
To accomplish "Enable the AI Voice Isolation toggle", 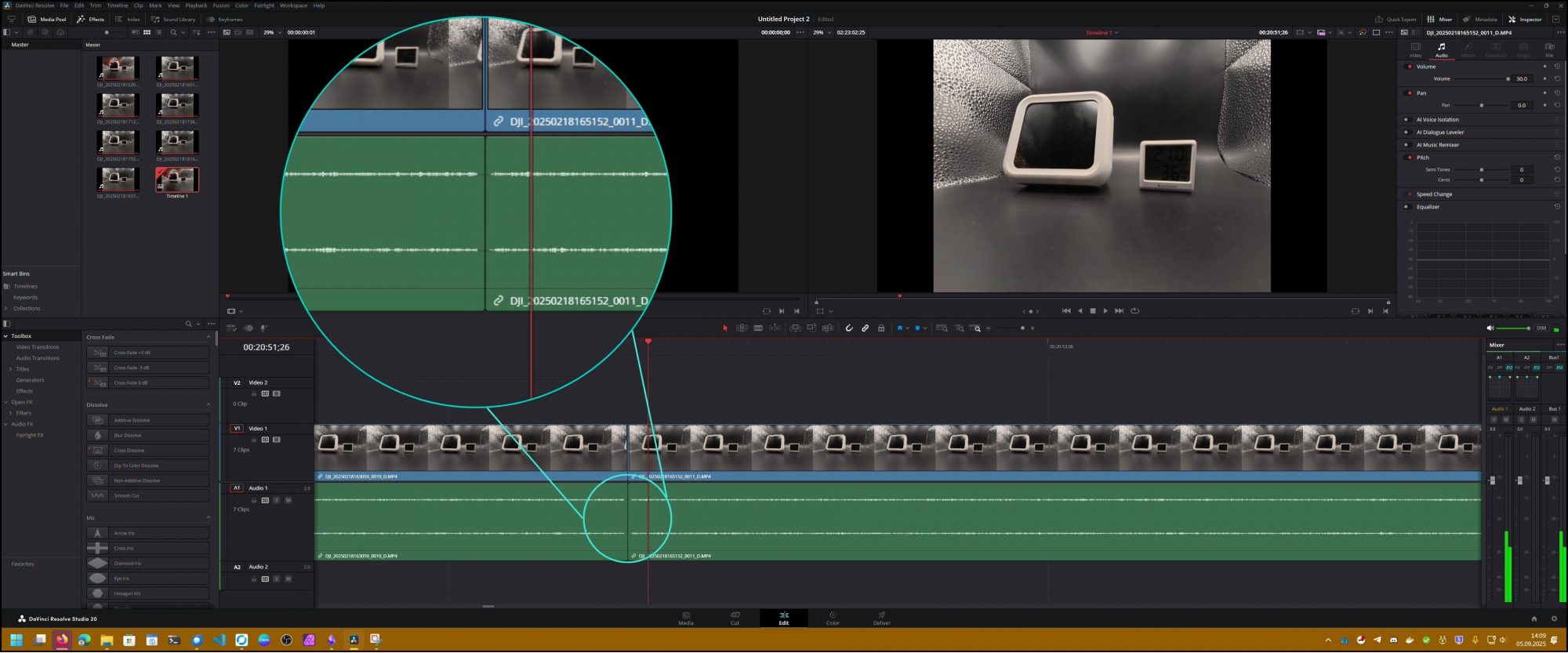I will click(x=1406, y=120).
